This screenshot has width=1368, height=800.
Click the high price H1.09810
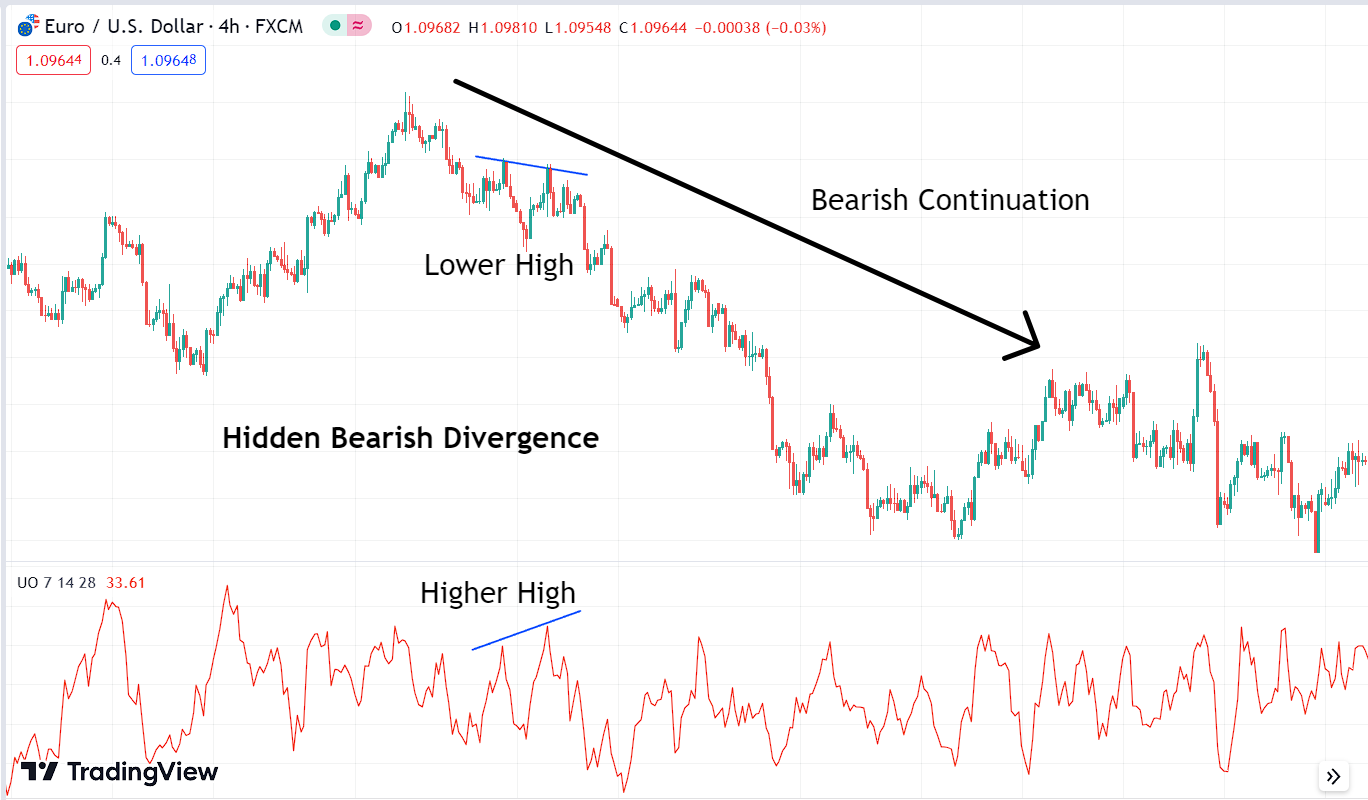(502, 27)
